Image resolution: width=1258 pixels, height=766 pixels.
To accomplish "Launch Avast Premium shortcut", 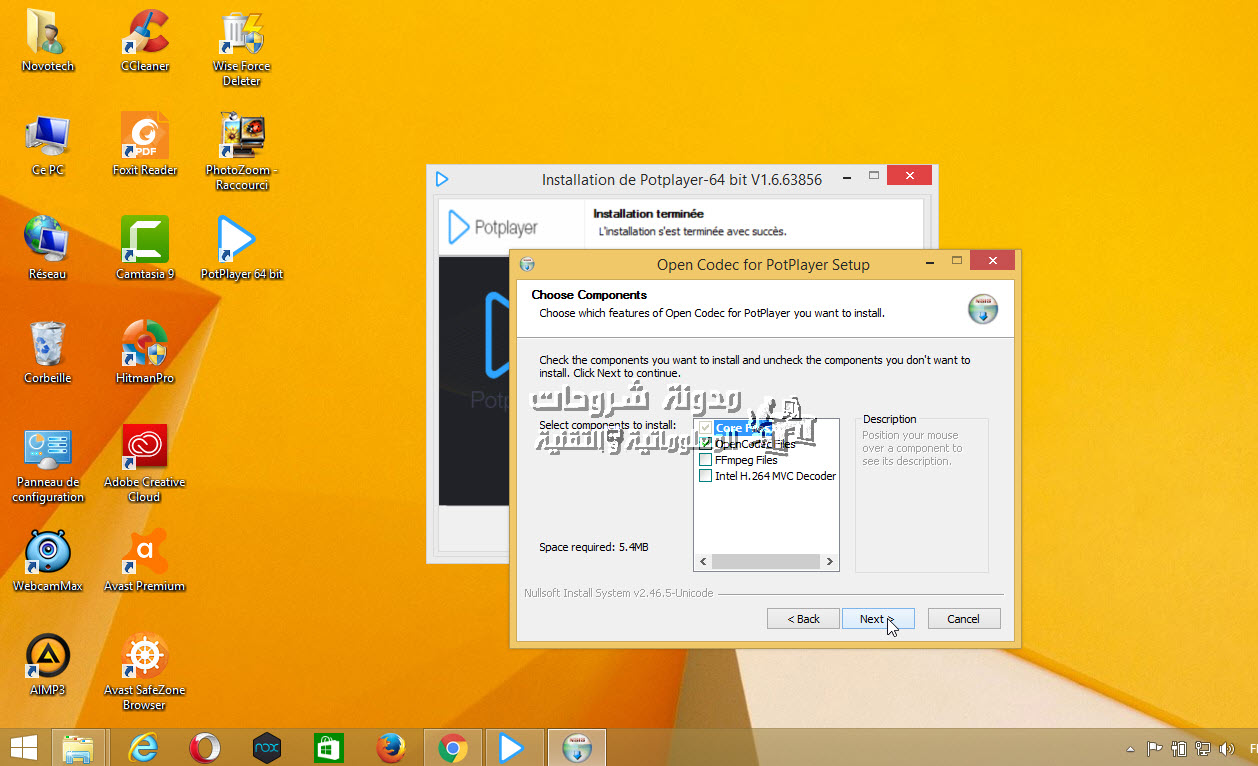I will [x=145, y=560].
